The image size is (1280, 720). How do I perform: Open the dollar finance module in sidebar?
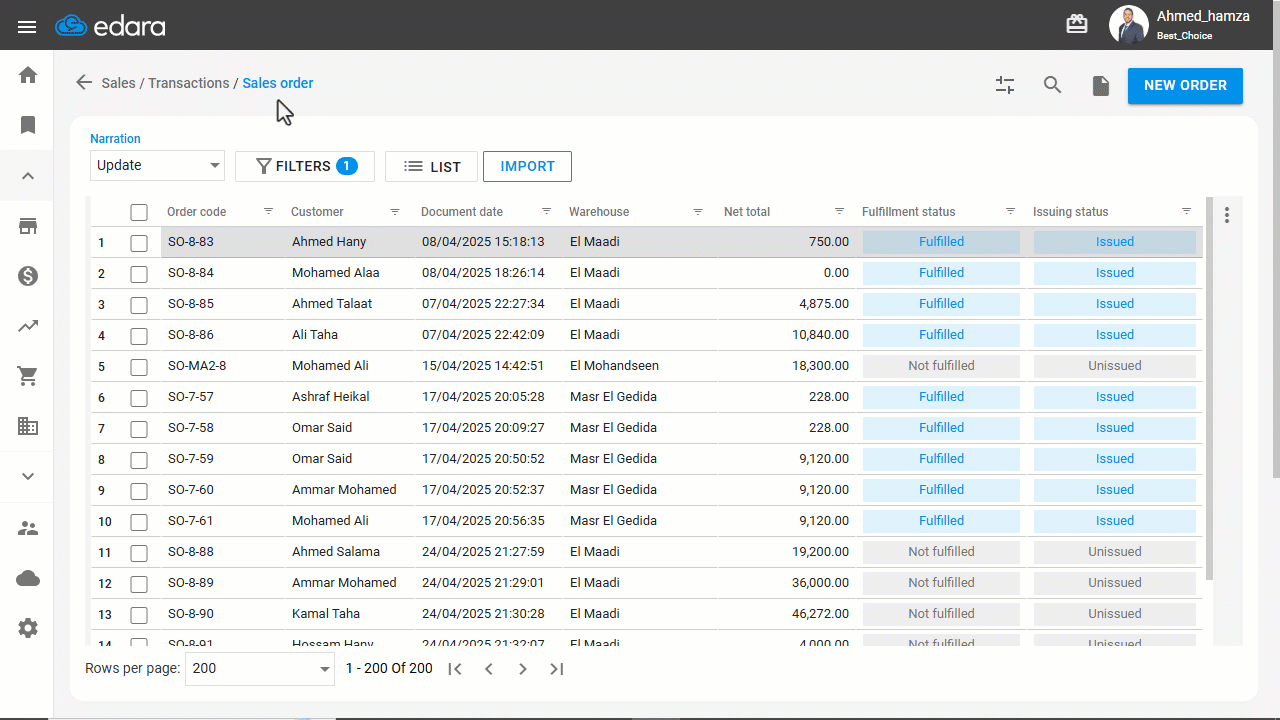[28, 276]
